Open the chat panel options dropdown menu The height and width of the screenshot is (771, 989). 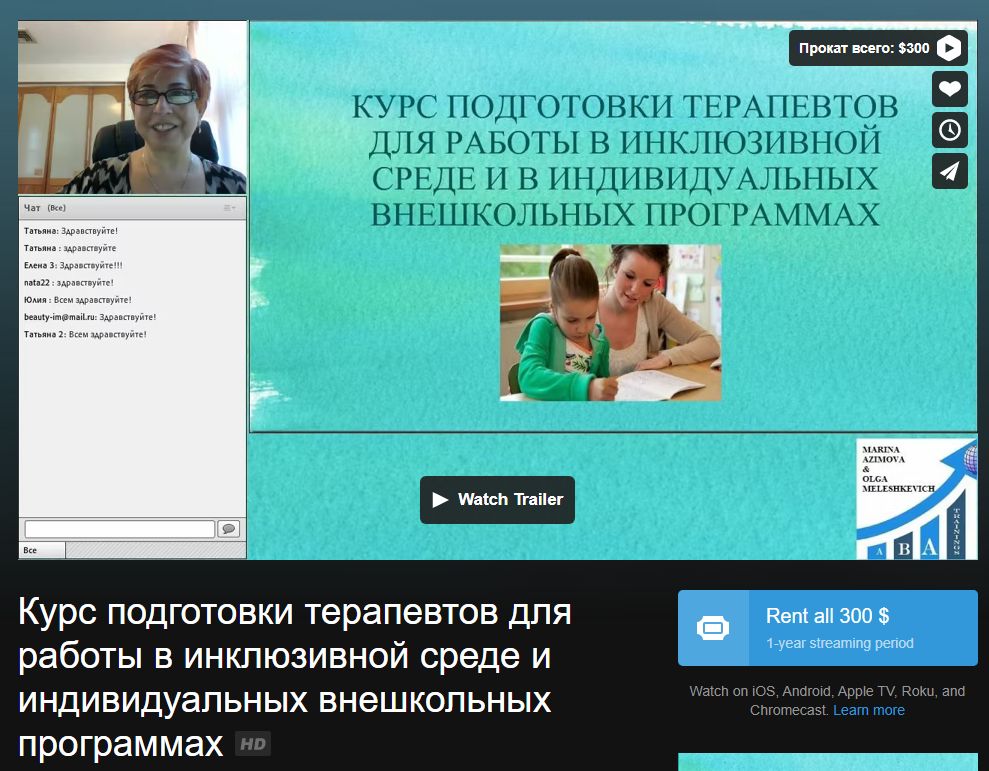pyautogui.click(x=229, y=208)
